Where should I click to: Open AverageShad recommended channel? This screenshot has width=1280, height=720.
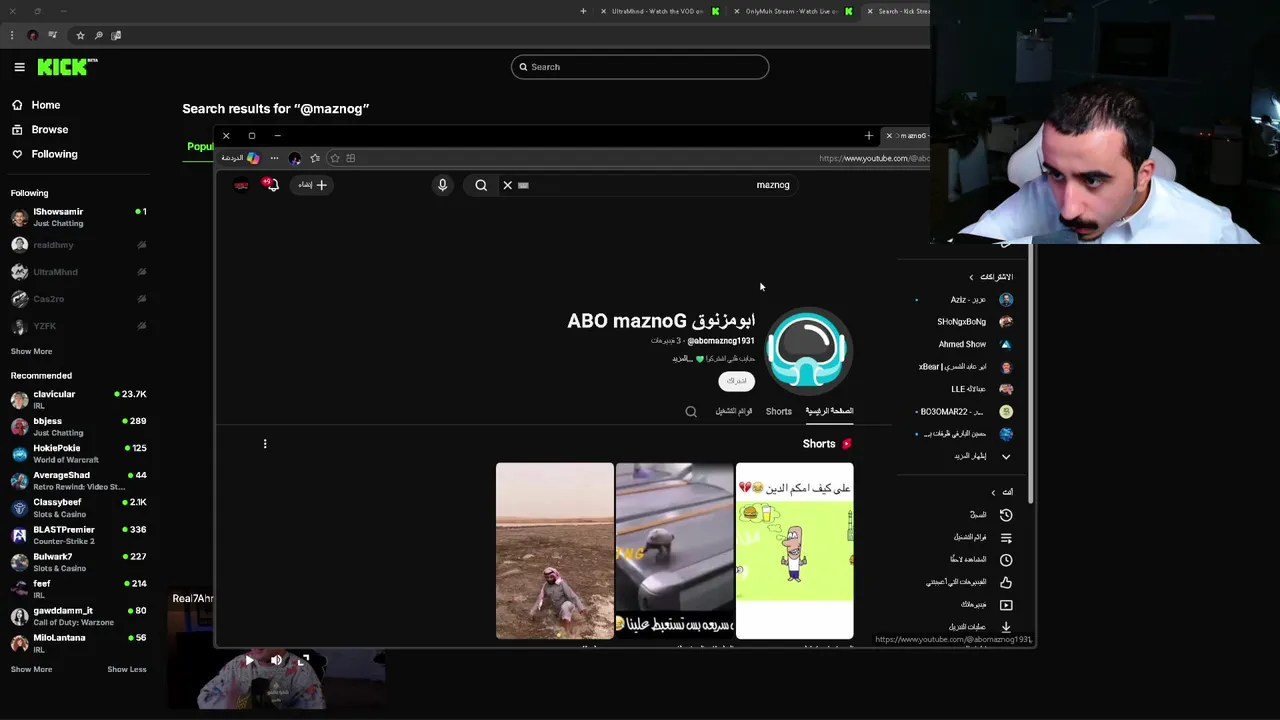tap(78, 481)
